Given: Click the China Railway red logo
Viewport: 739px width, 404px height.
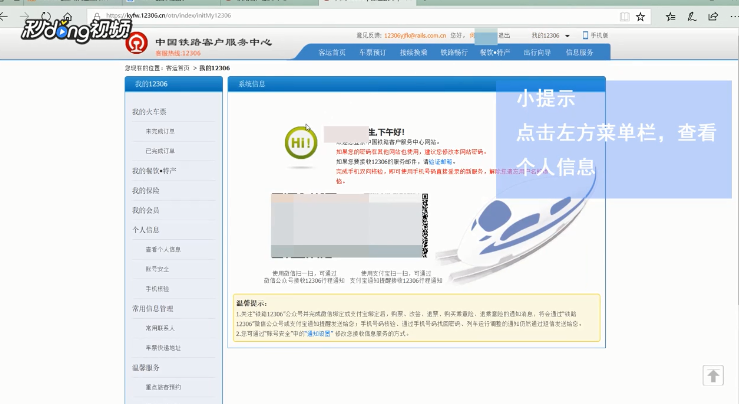Looking at the screenshot, I should click(x=137, y=43).
